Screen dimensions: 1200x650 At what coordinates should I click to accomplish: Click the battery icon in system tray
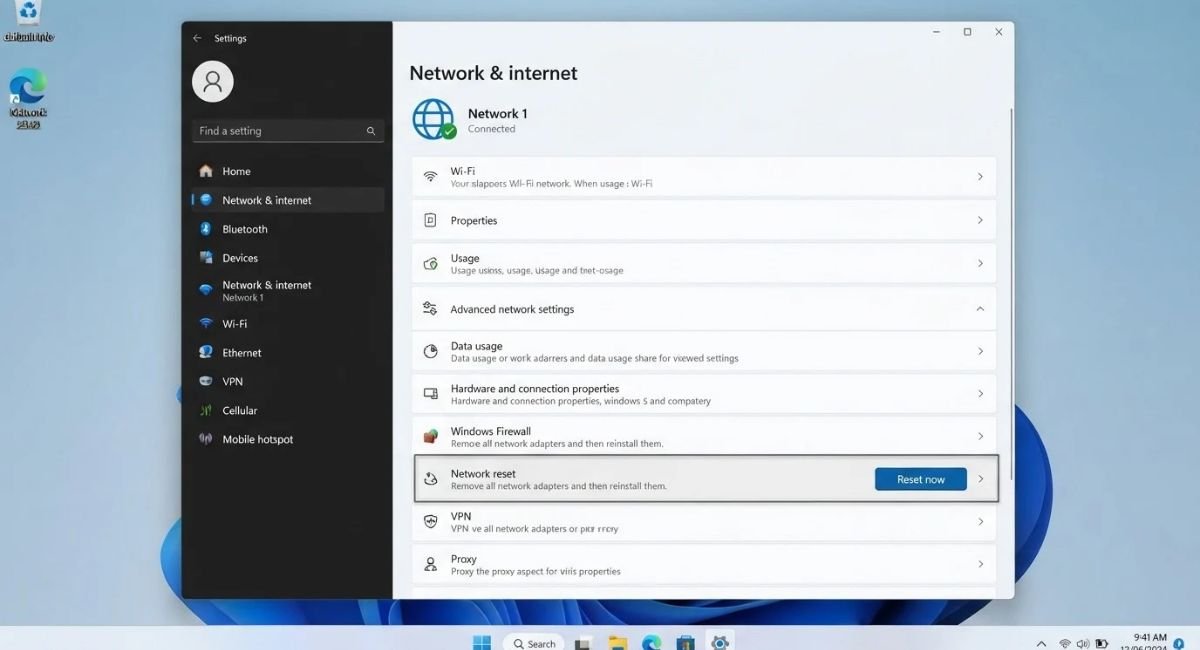pos(1102,643)
